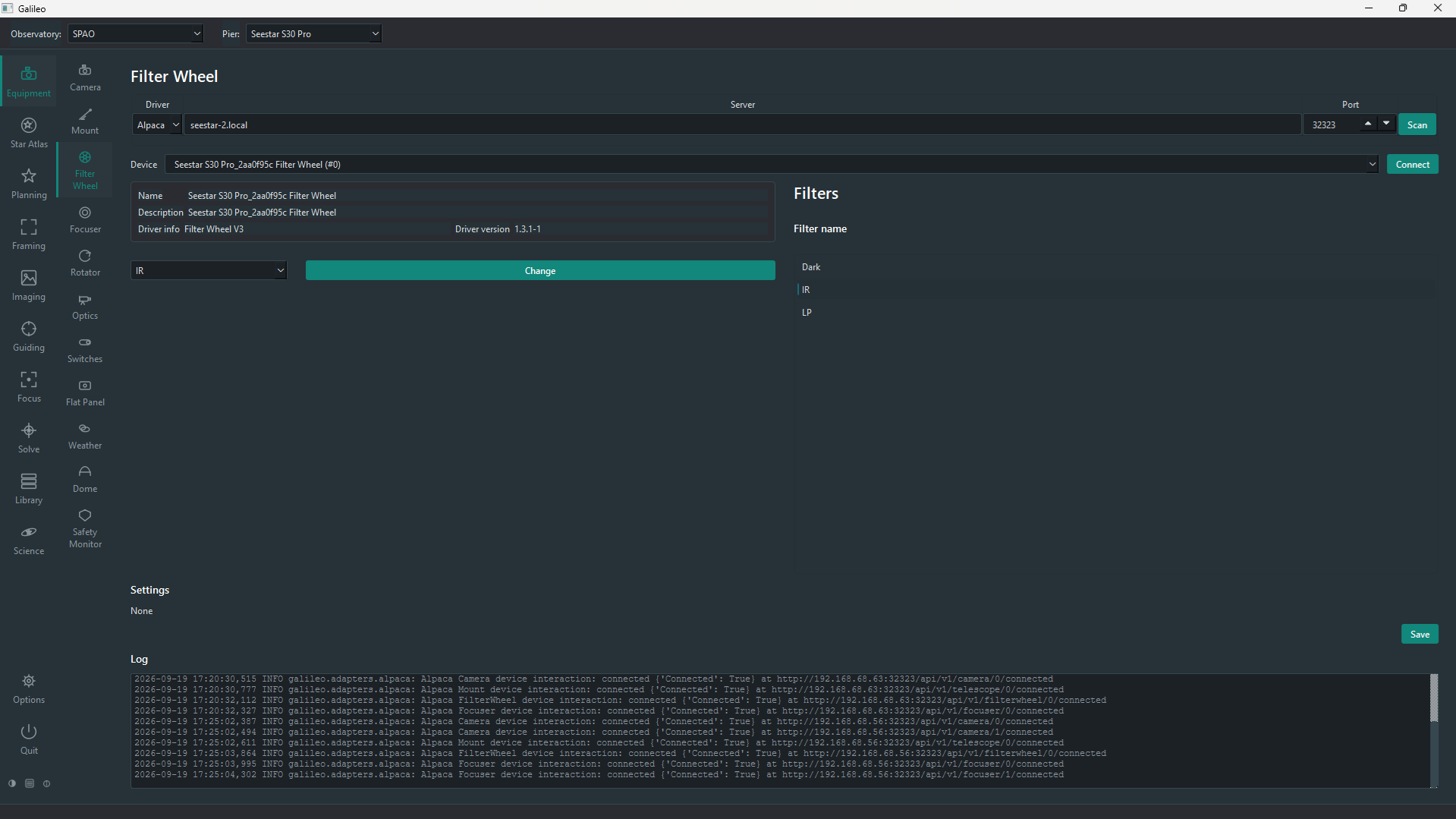Open the Weather equipment section
Screen dimensions: 1456x819
pyautogui.click(x=85, y=436)
